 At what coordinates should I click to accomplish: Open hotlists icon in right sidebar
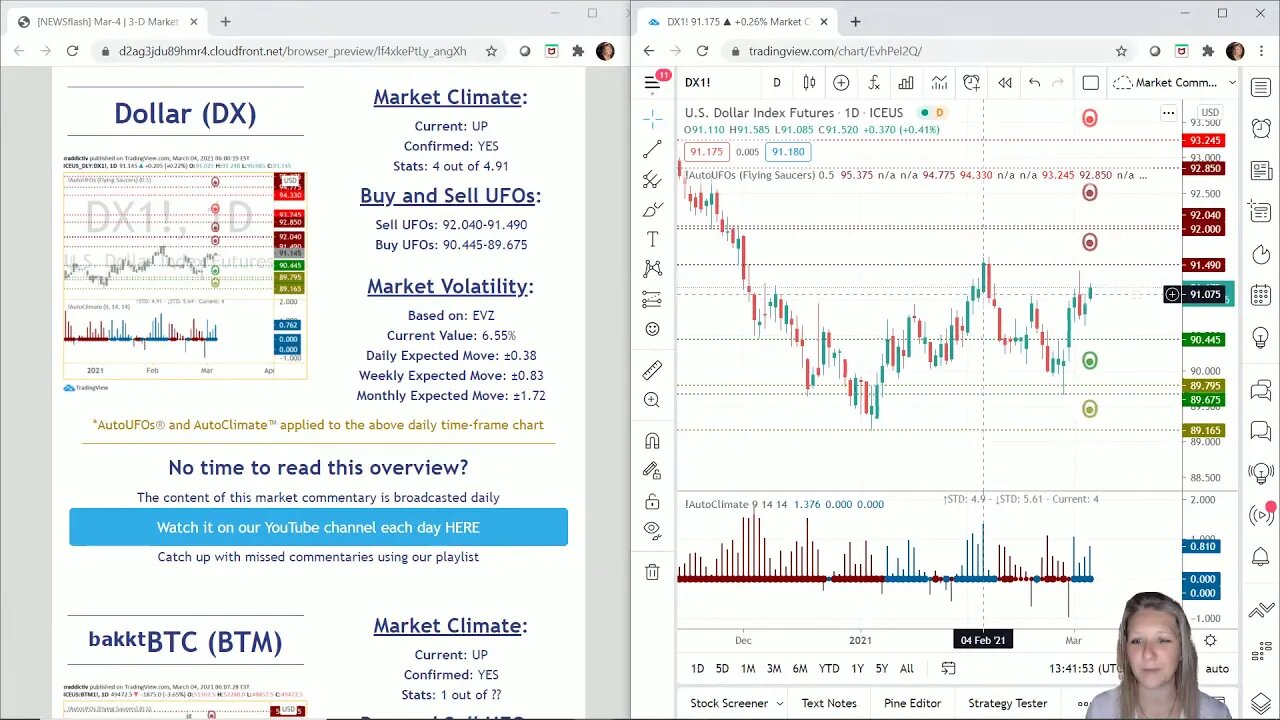click(1260, 255)
